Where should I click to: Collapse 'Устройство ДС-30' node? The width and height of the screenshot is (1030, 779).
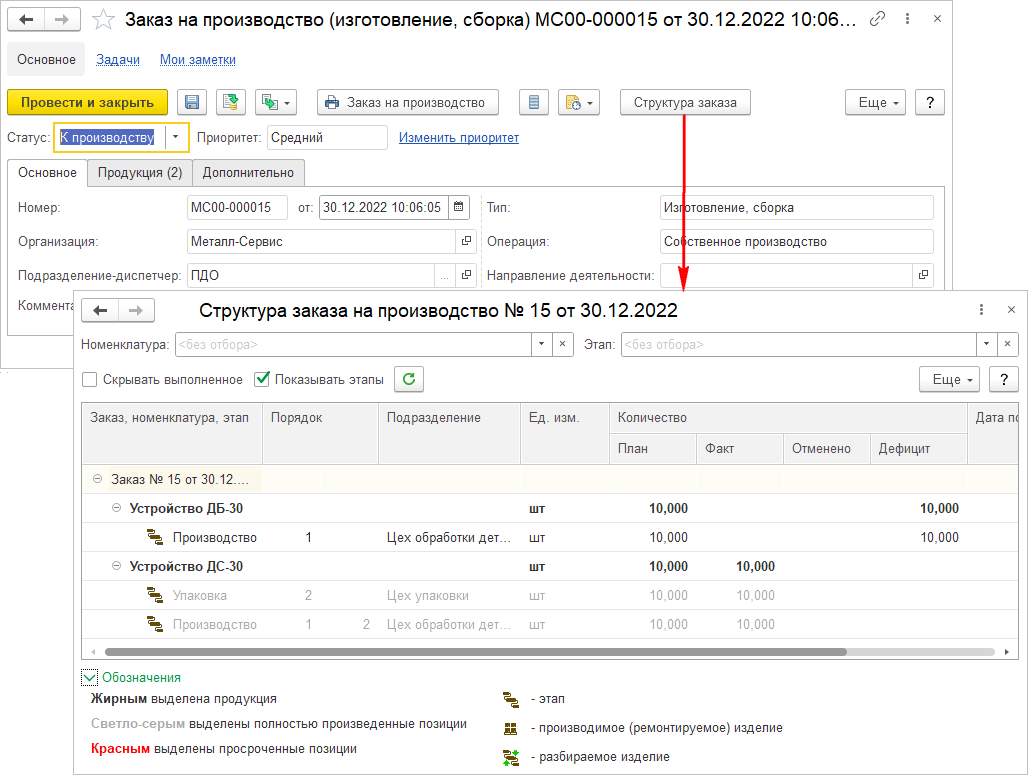116,566
